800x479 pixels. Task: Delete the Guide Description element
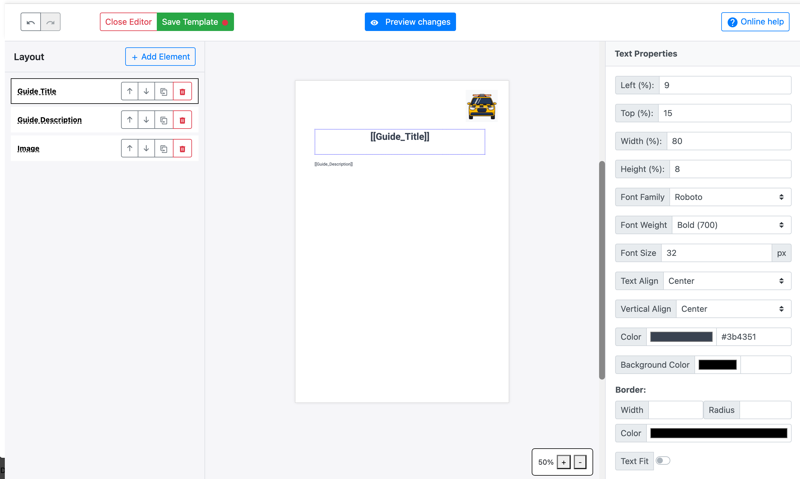182,120
